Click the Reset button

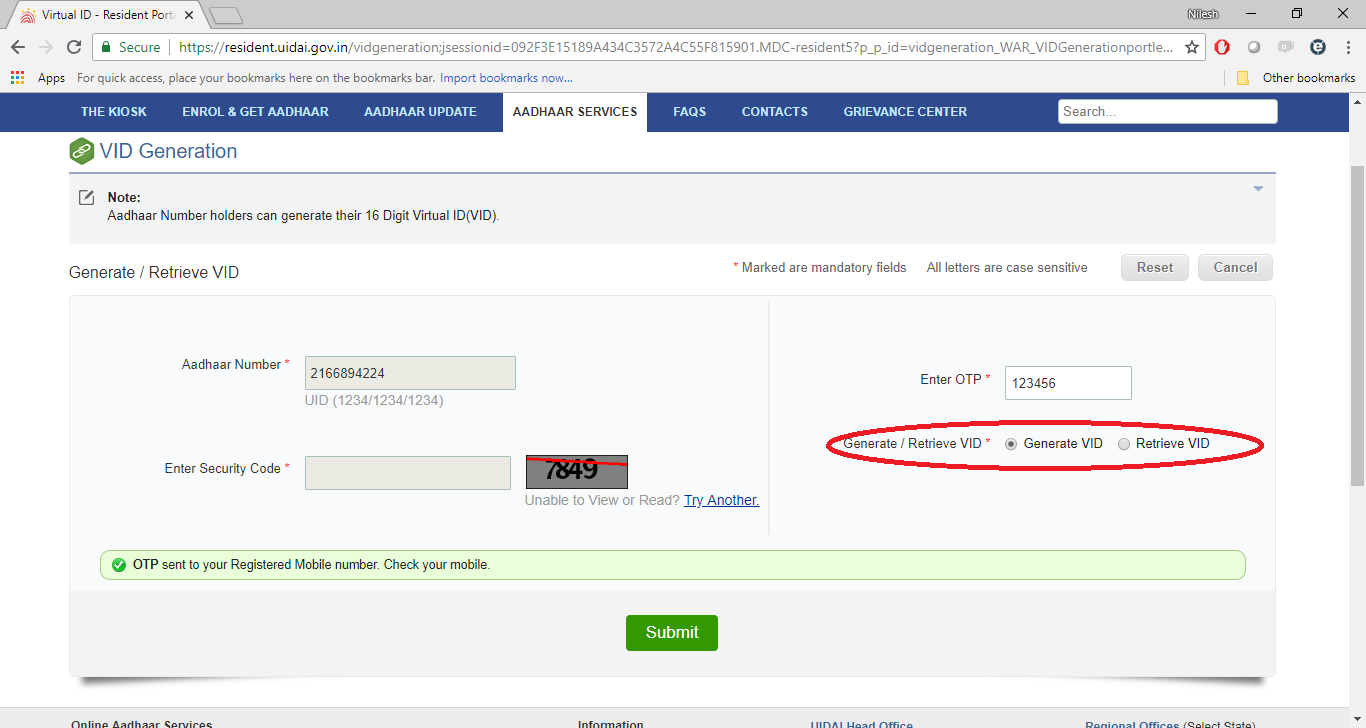[x=1155, y=268]
